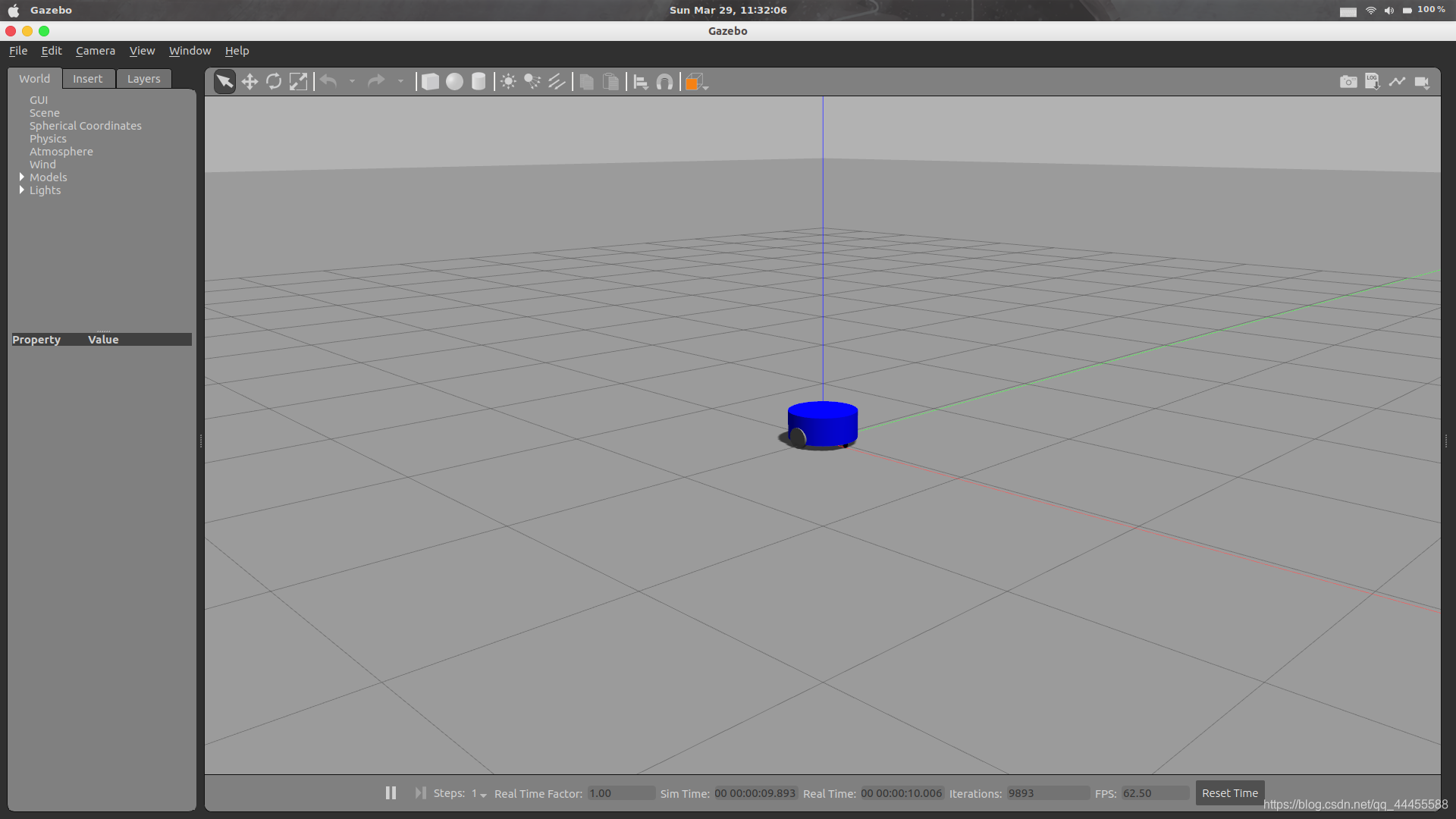
Task: Click the date and time in menu bar
Action: click(728, 10)
